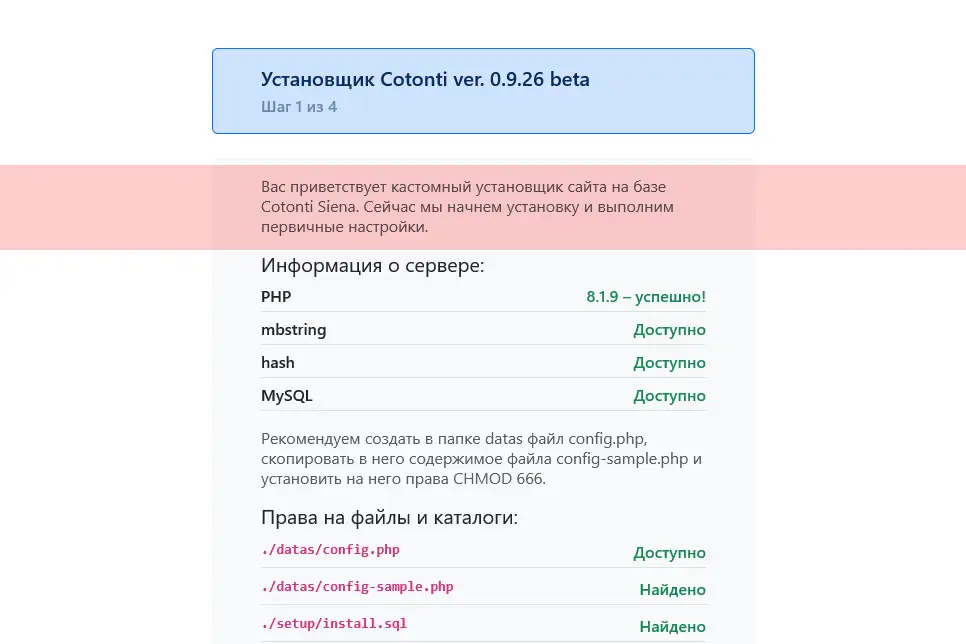The image size is (966, 644).
Task: Select the PHP row in server info
Action: click(x=276, y=296)
